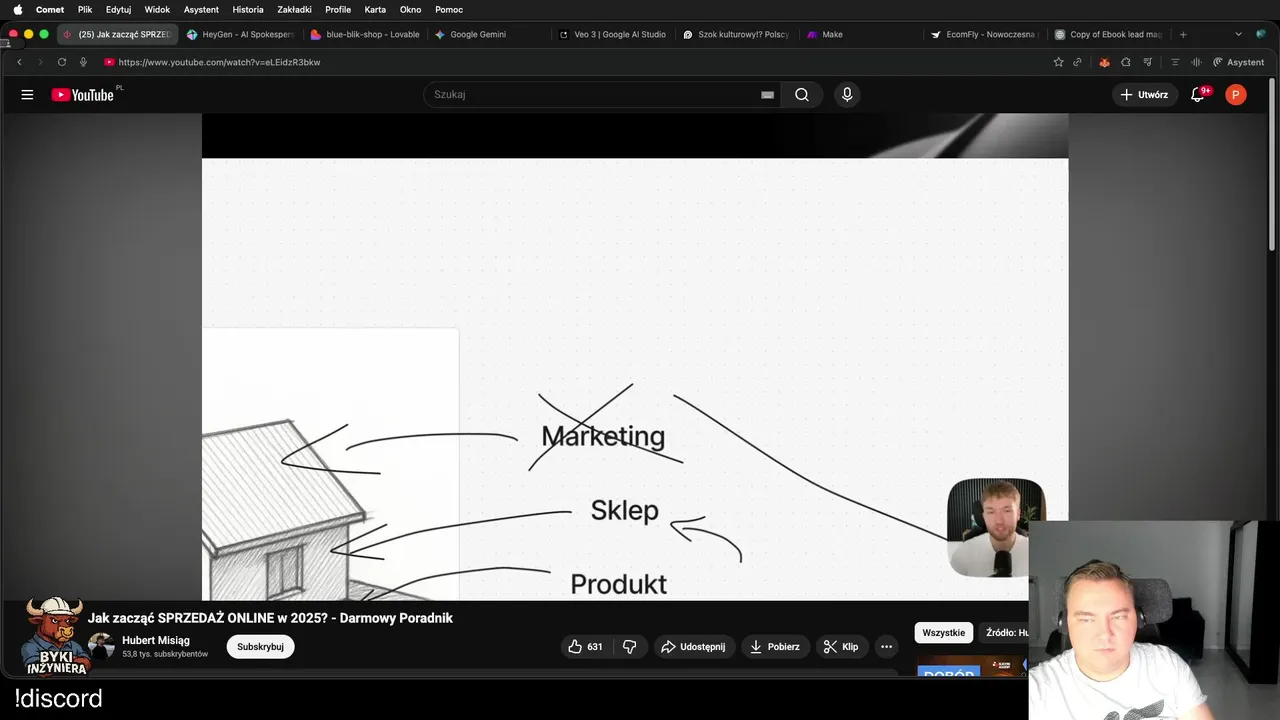This screenshot has height=720, width=1280.
Task: Select the Wszystkie filter chip
Action: 944,633
